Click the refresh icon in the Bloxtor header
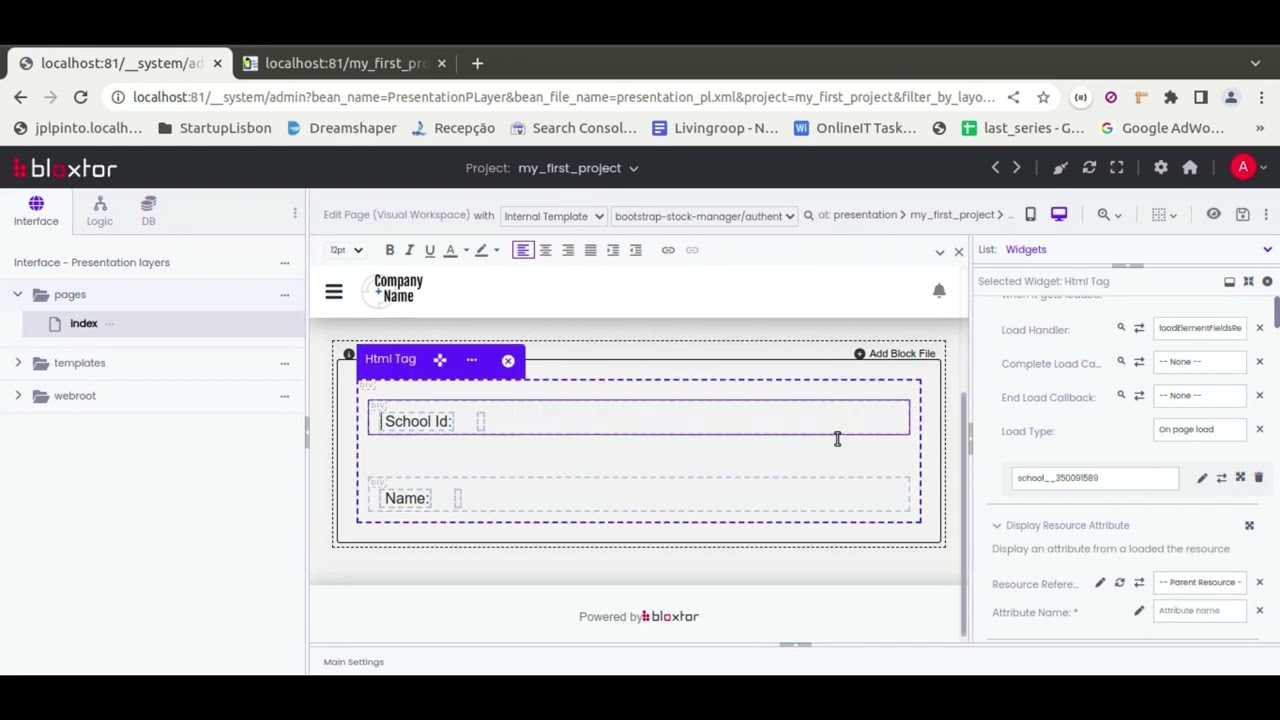 (1089, 168)
